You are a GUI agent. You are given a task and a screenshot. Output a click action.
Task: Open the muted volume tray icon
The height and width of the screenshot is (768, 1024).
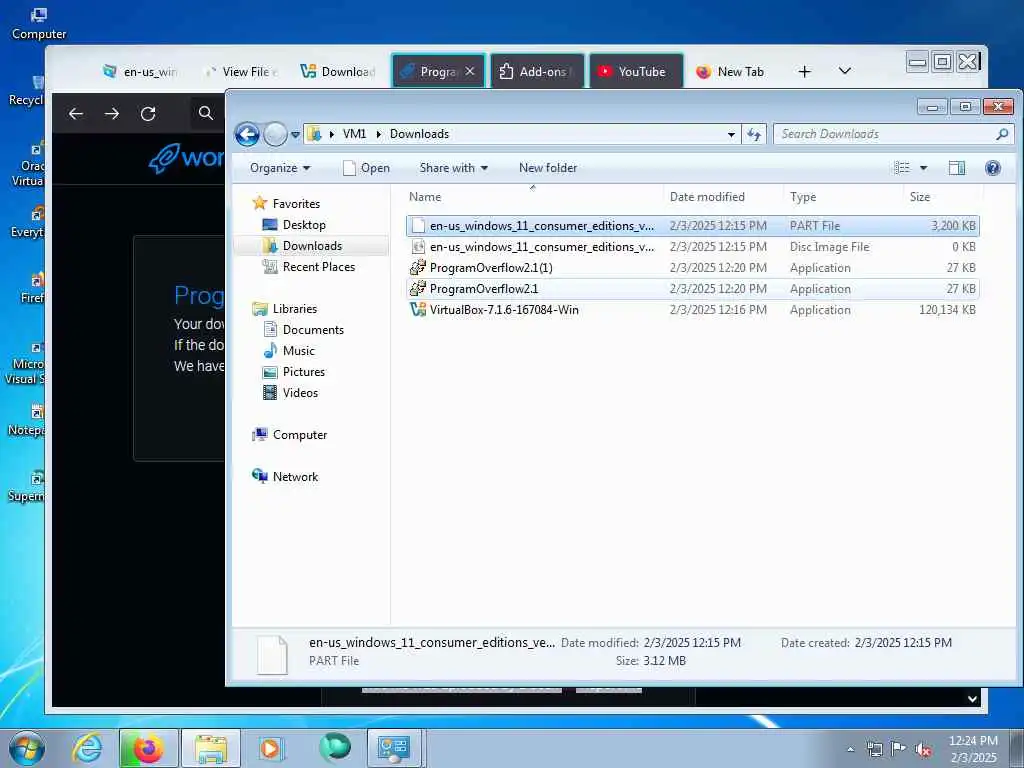[x=923, y=749]
